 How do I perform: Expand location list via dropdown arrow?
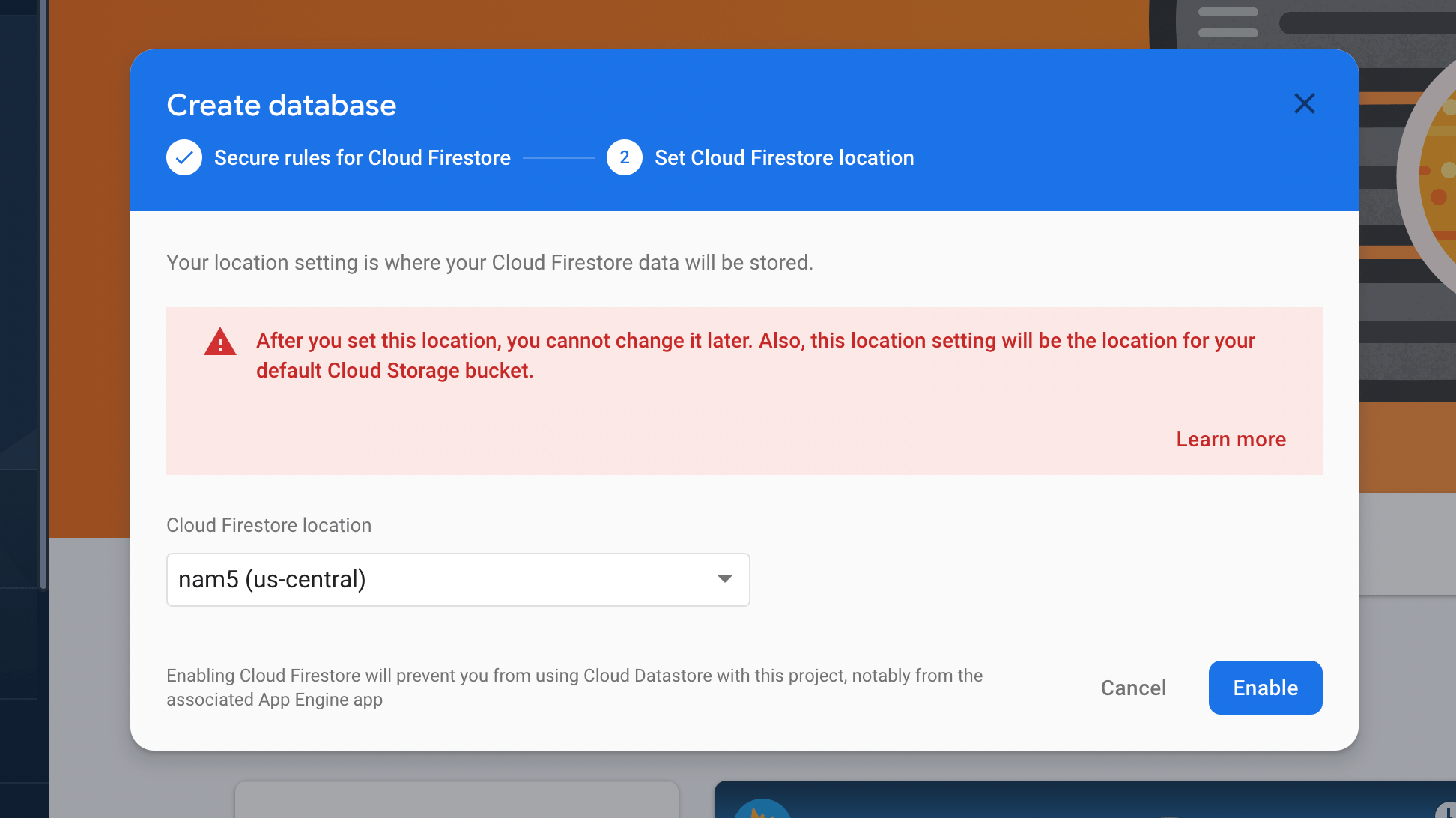724,579
